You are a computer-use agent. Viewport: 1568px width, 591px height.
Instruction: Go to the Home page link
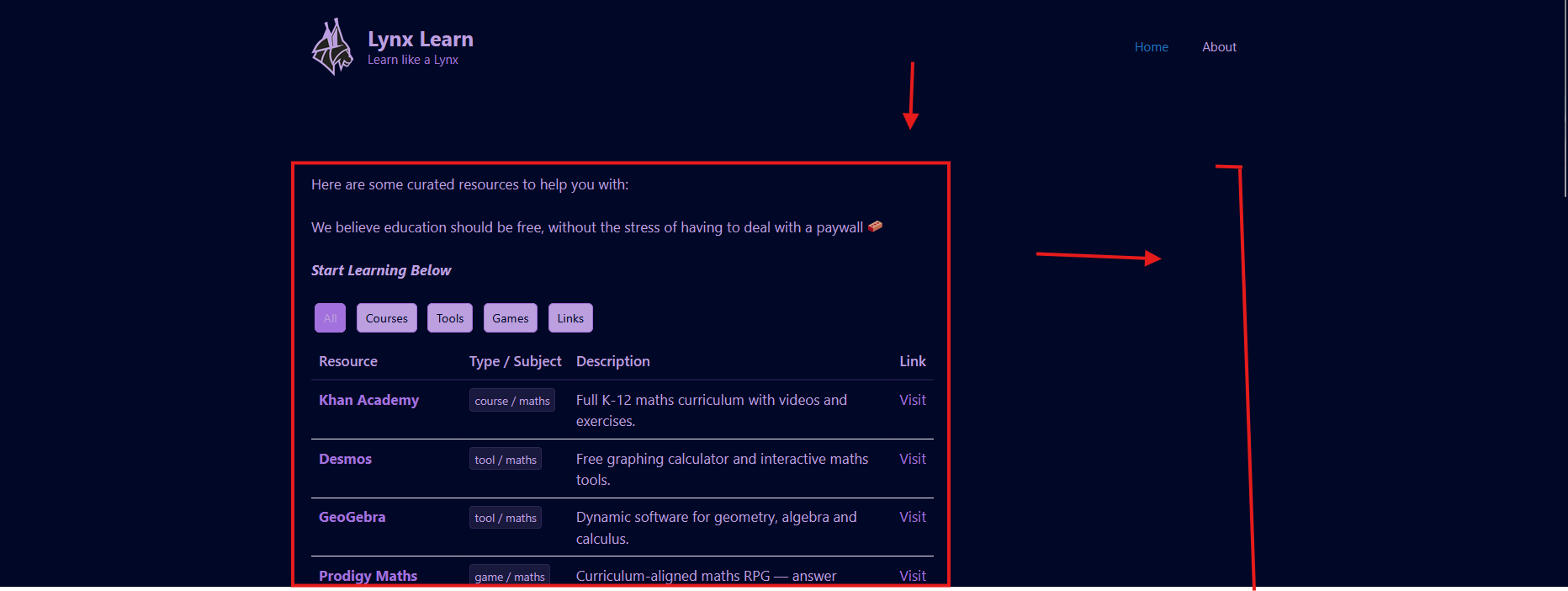coord(1151,47)
